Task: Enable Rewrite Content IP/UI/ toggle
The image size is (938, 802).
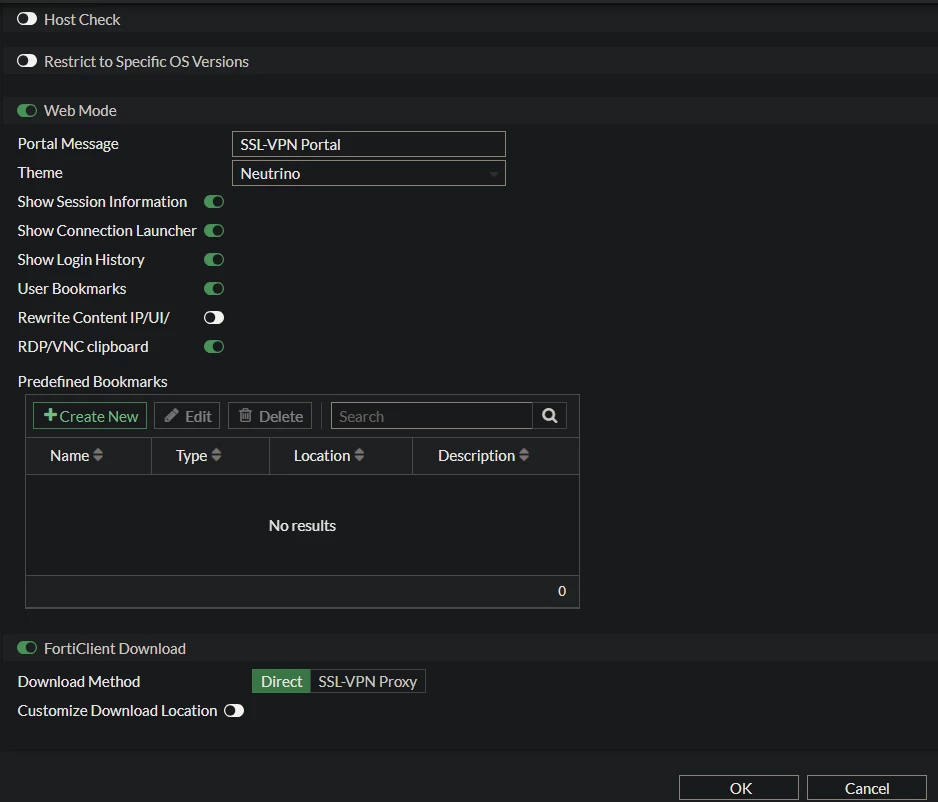Action: tap(214, 318)
